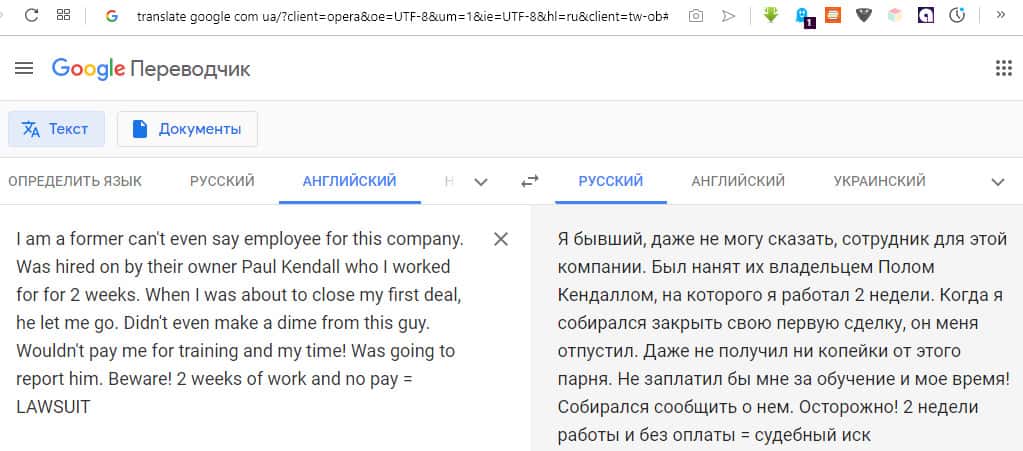The width and height of the screenshot is (1023, 451).
Task: Clear the source text
Action: (501, 239)
